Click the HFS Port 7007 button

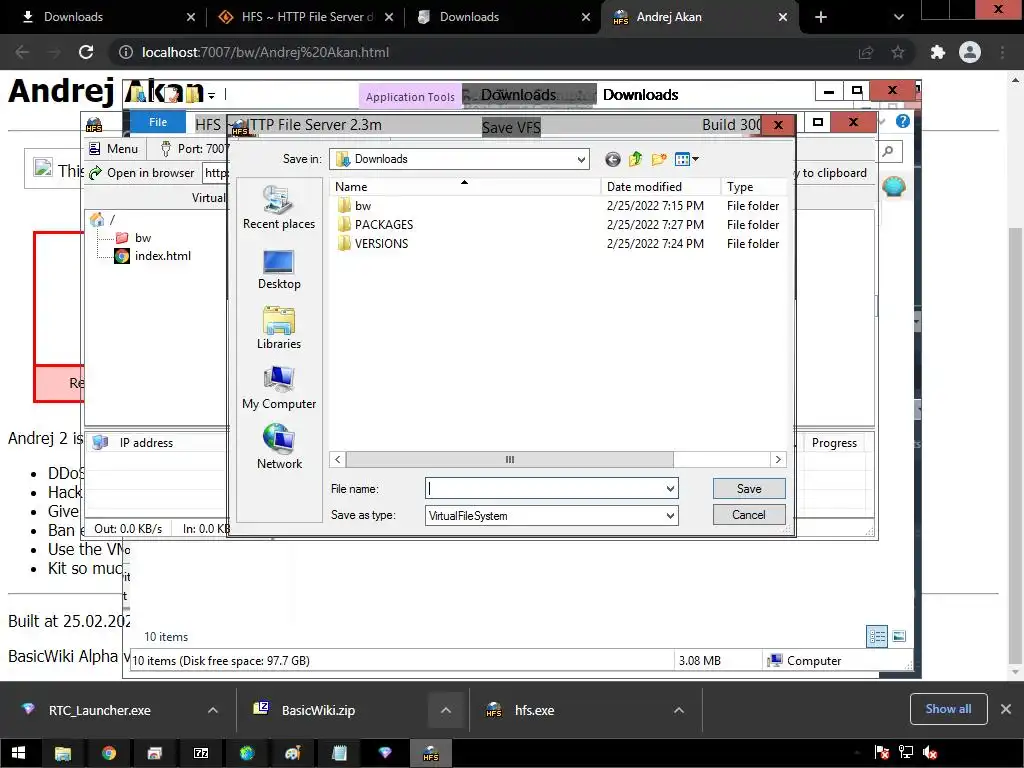tap(193, 149)
